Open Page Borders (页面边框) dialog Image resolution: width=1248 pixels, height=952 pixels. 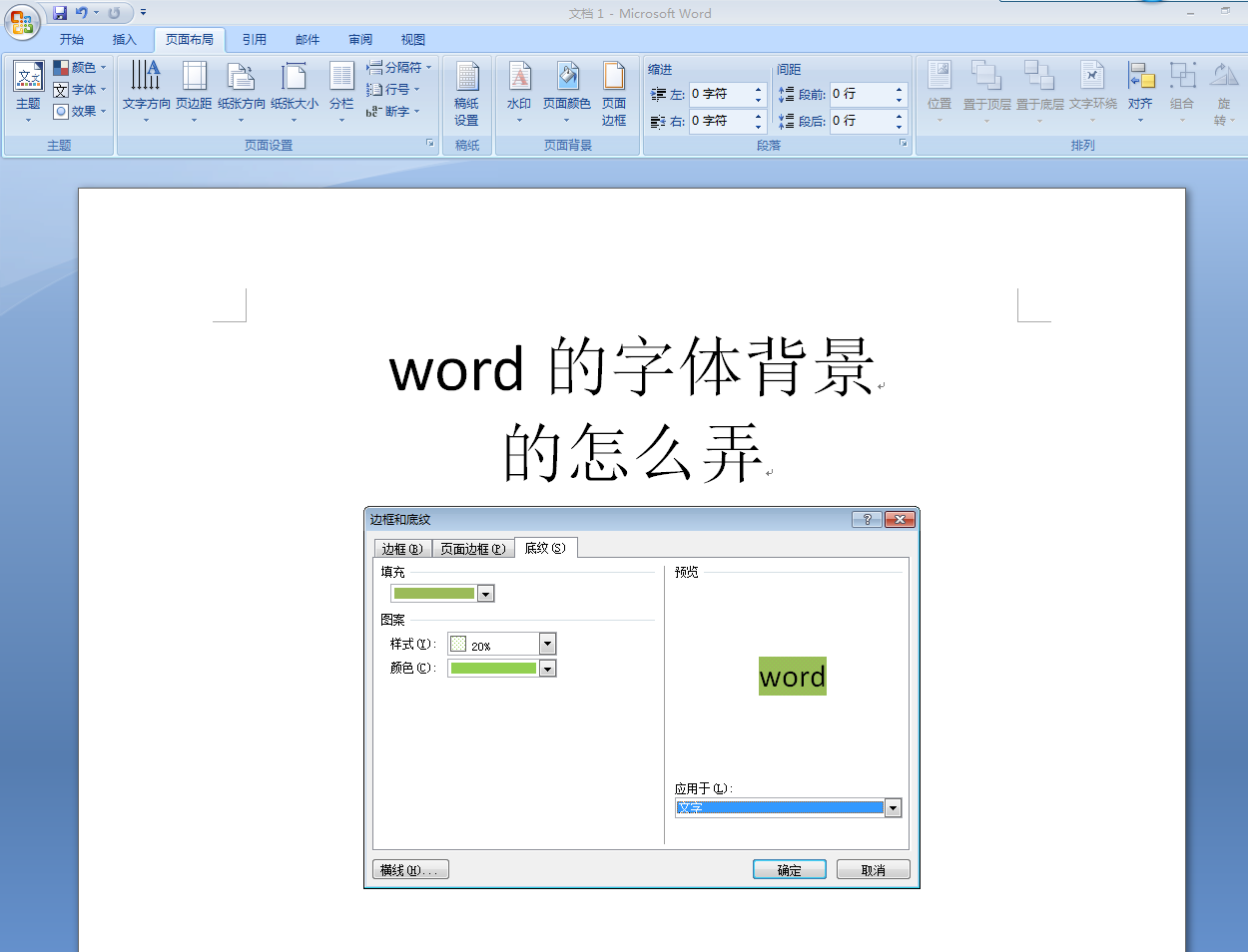click(614, 93)
